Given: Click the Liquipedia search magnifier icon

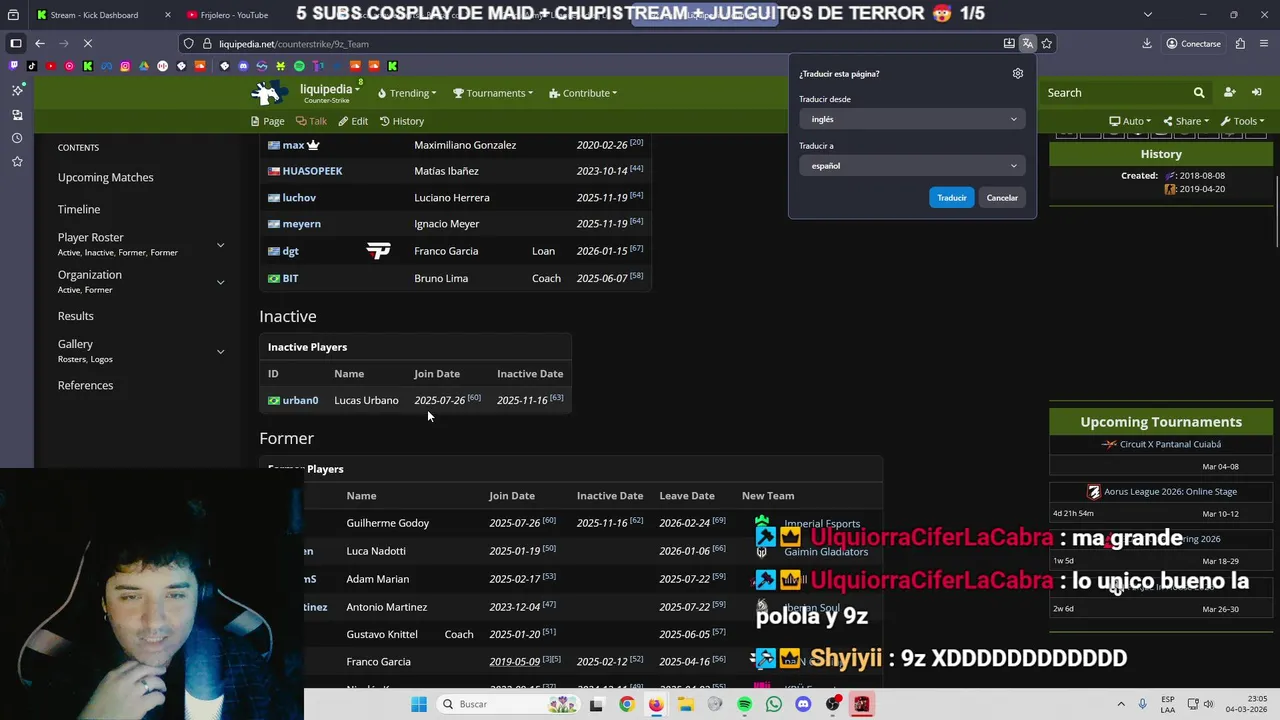Looking at the screenshot, I should [1199, 93].
